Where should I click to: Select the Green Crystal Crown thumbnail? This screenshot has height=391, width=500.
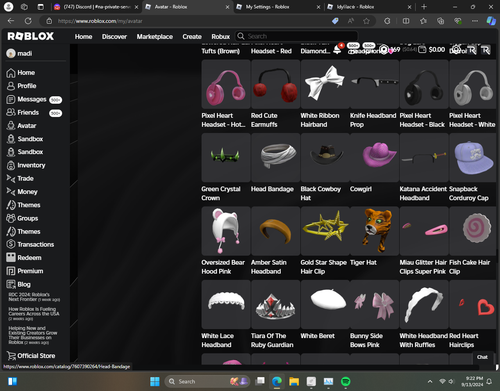point(226,158)
